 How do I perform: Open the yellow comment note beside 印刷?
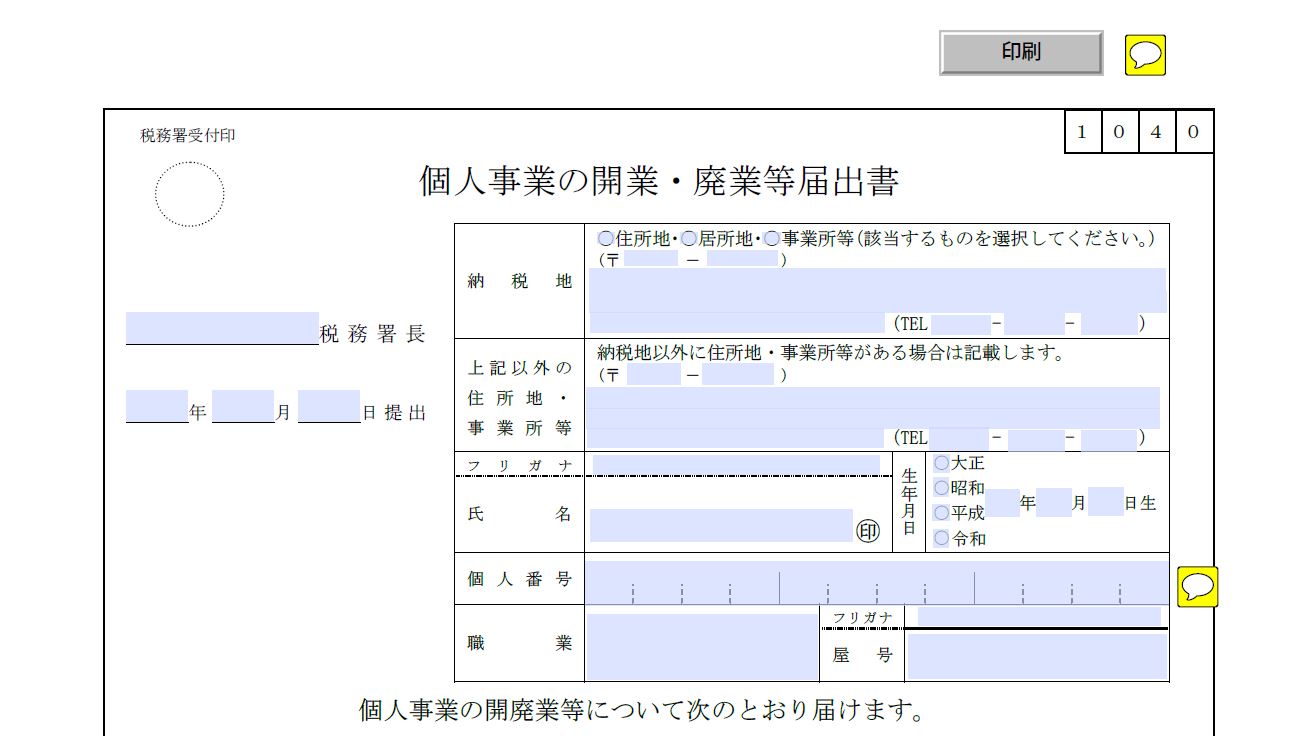pos(1145,55)
